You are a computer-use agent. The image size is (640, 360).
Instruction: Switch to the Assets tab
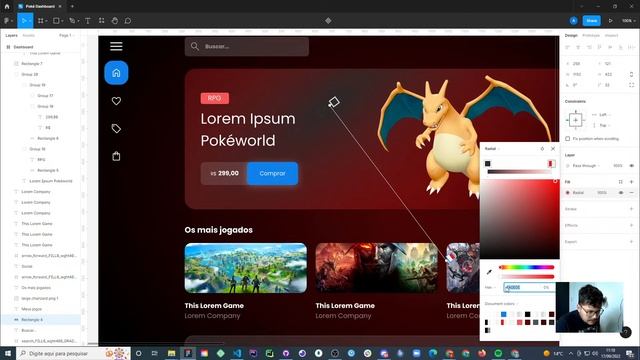(x=29, y=36)
